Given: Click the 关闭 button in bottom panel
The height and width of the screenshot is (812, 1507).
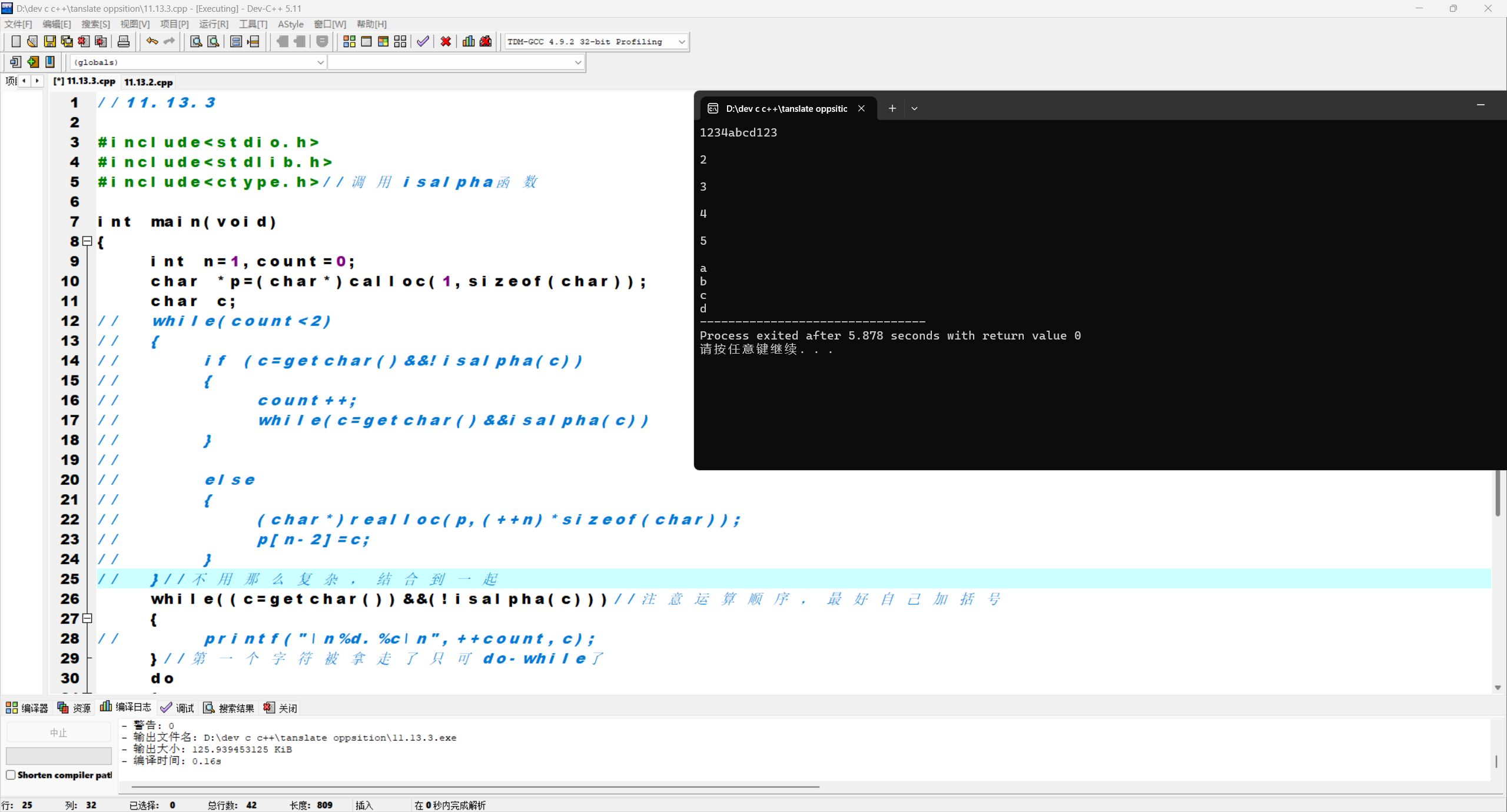Looking at the screenshot, I should pyautogui.click(x=281, y=708).
